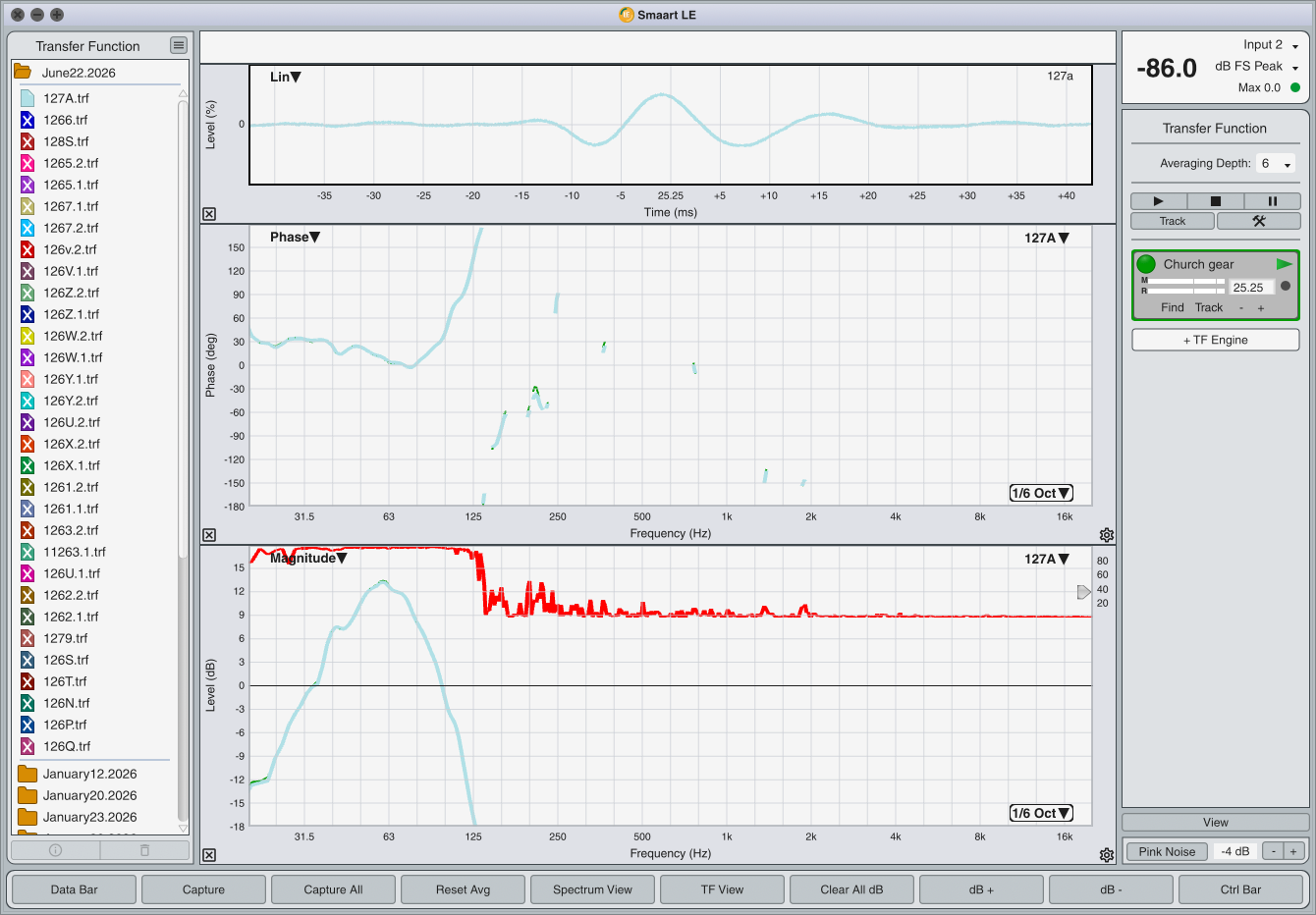Screen dimensions: 1316x915
Task: Stop the measurement with stop button
Action: (x=1215, y=201)
